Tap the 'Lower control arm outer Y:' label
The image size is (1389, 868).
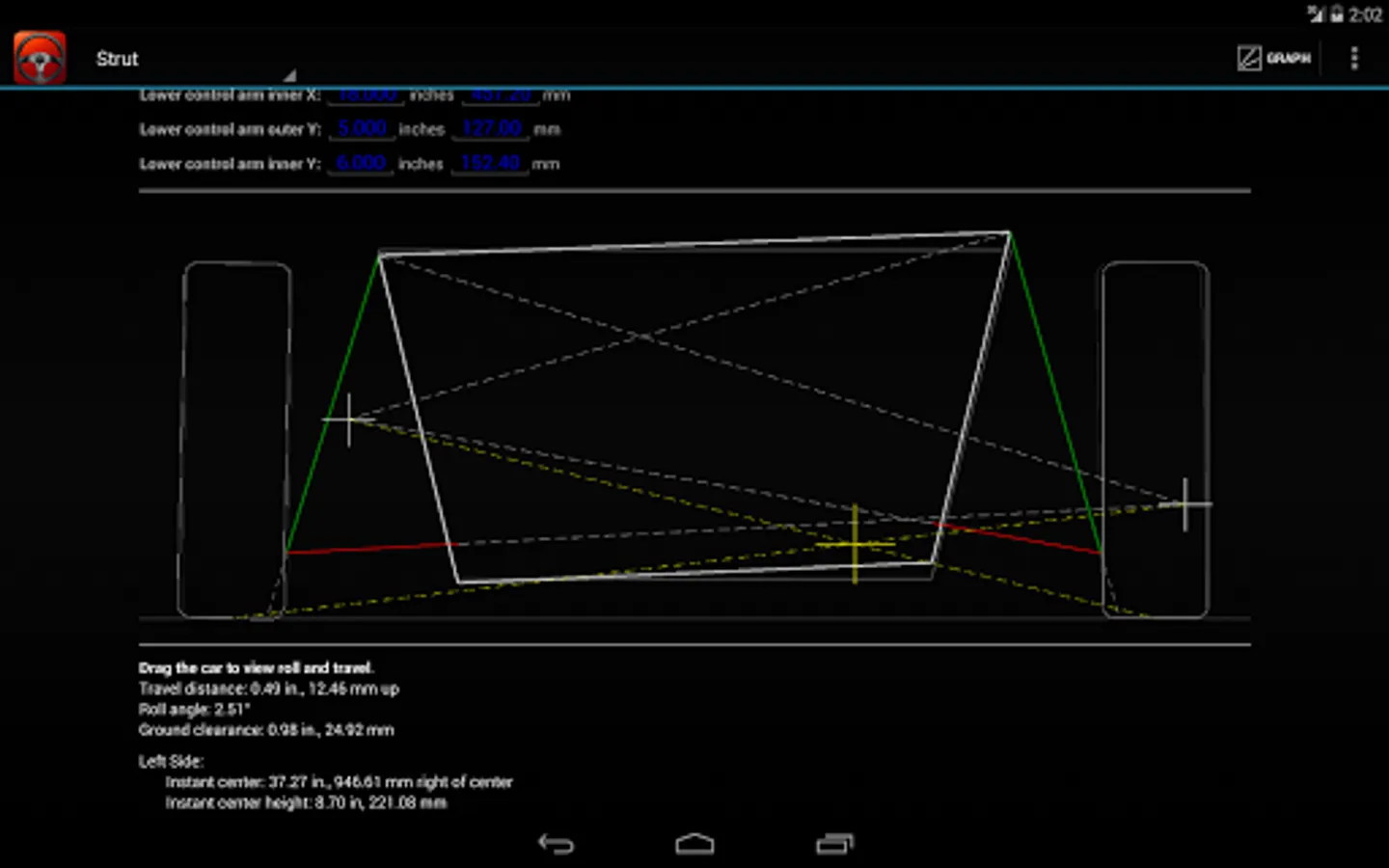click(230, 129)
